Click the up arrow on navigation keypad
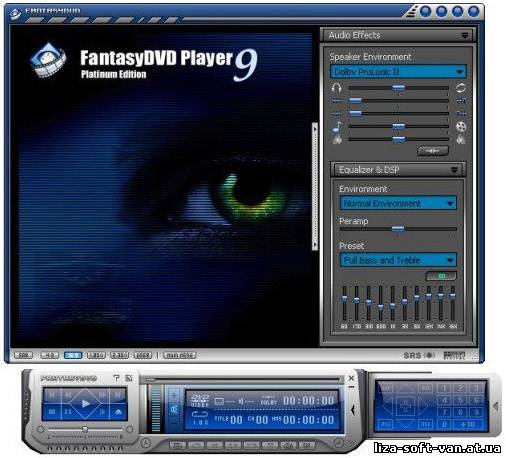Screen dimensions: 506x458 pyautogui.click(x=405, y=389)
